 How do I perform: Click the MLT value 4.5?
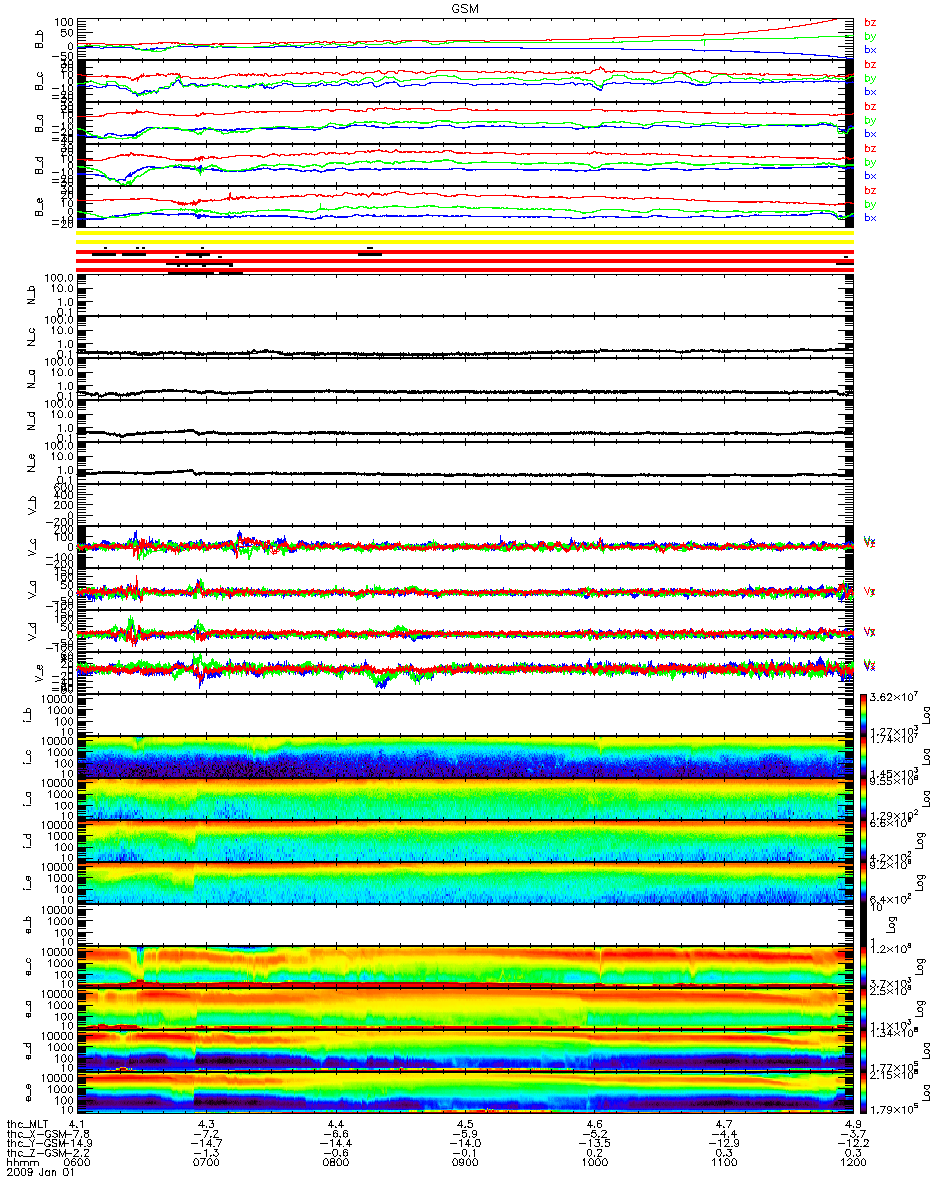[465, 1124]
